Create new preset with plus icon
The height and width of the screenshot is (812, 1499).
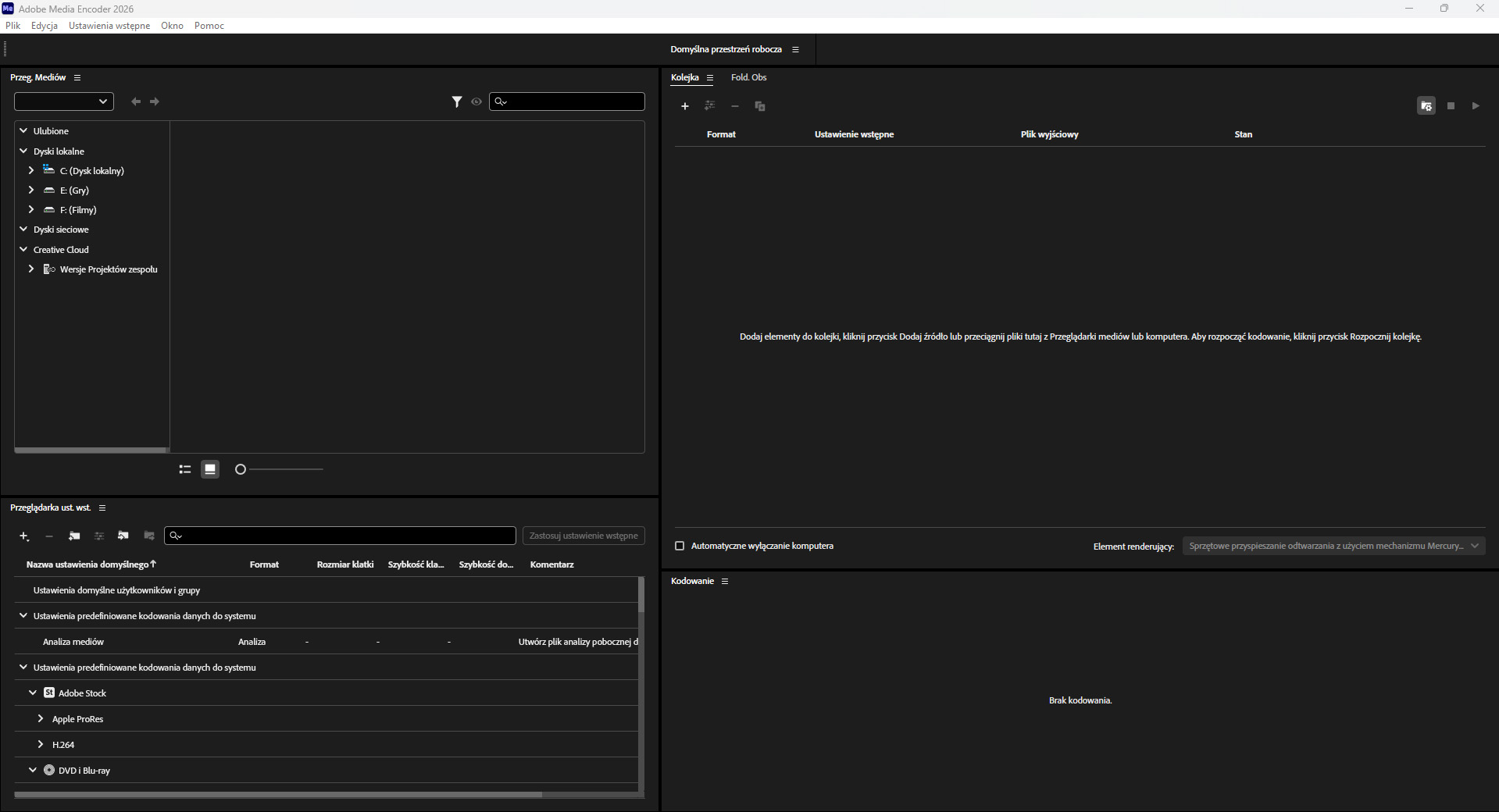24,536
